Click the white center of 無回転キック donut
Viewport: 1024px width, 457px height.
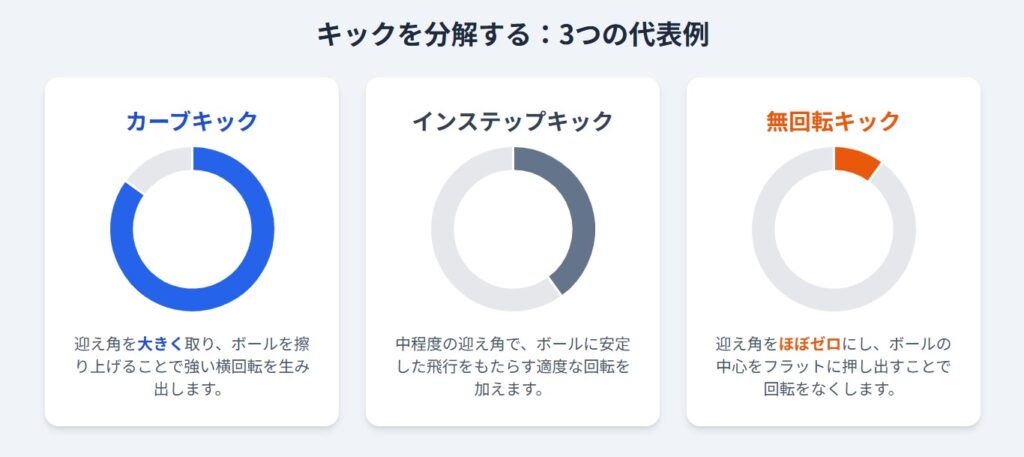pos(834,228)
